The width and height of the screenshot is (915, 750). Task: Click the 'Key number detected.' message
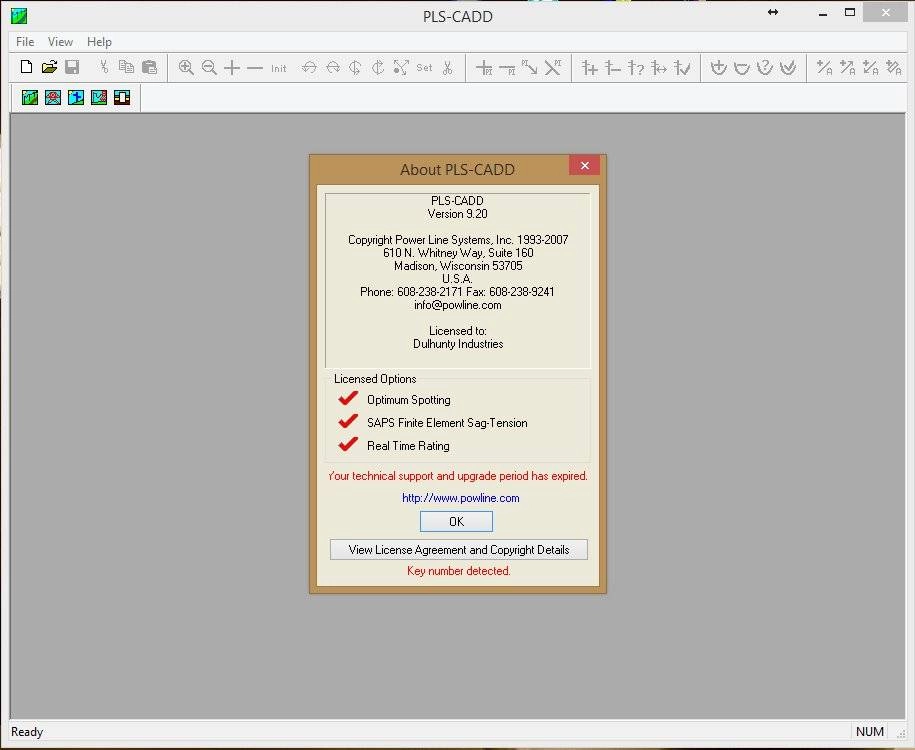tap(459, 571)
